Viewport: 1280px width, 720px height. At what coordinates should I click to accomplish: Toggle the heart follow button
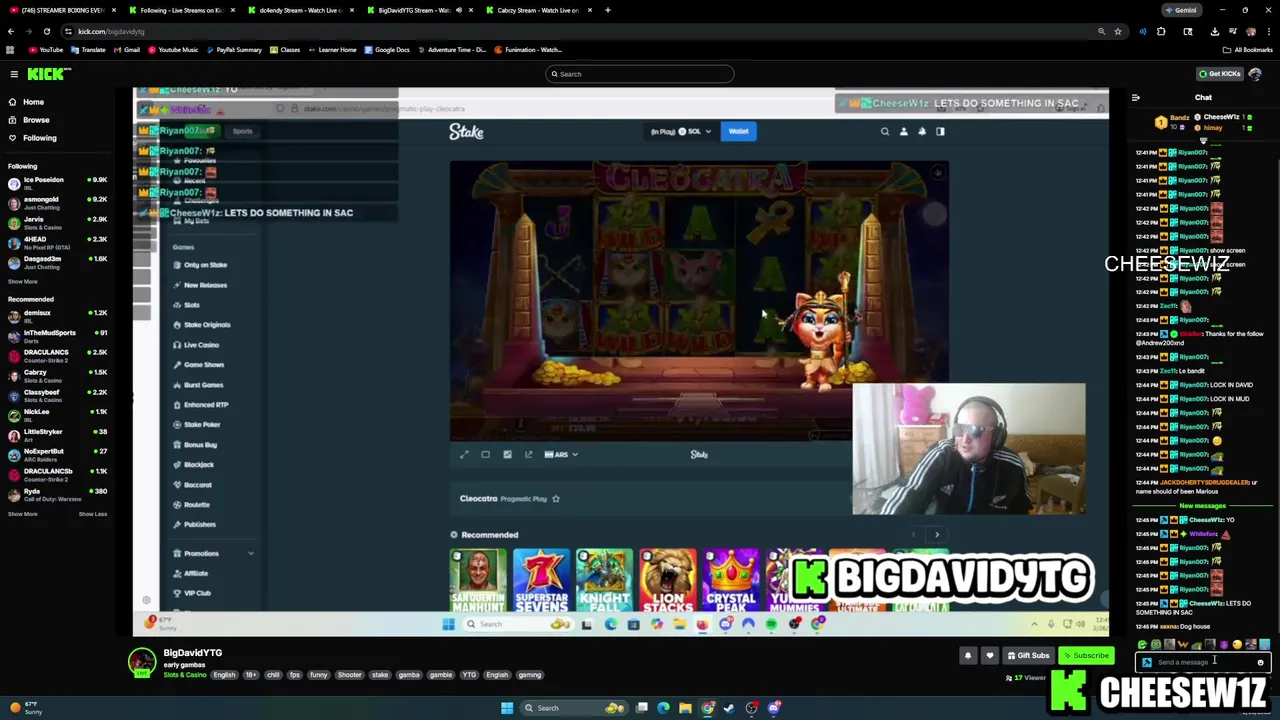click(x=990, y=656)
